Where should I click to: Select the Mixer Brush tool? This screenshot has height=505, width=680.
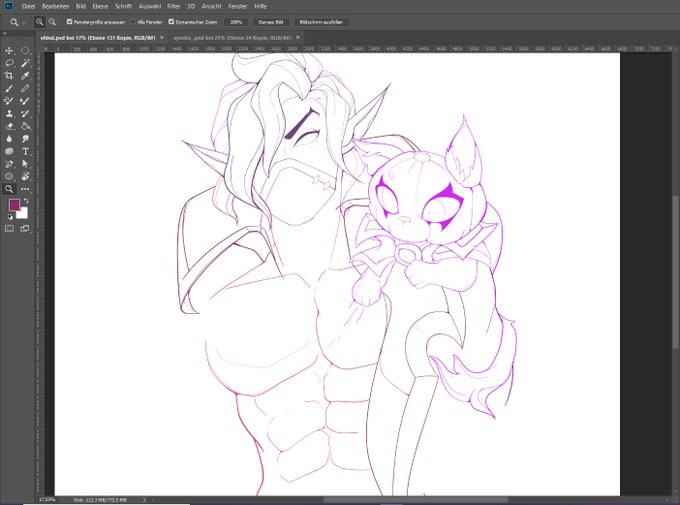coord(25,101)
